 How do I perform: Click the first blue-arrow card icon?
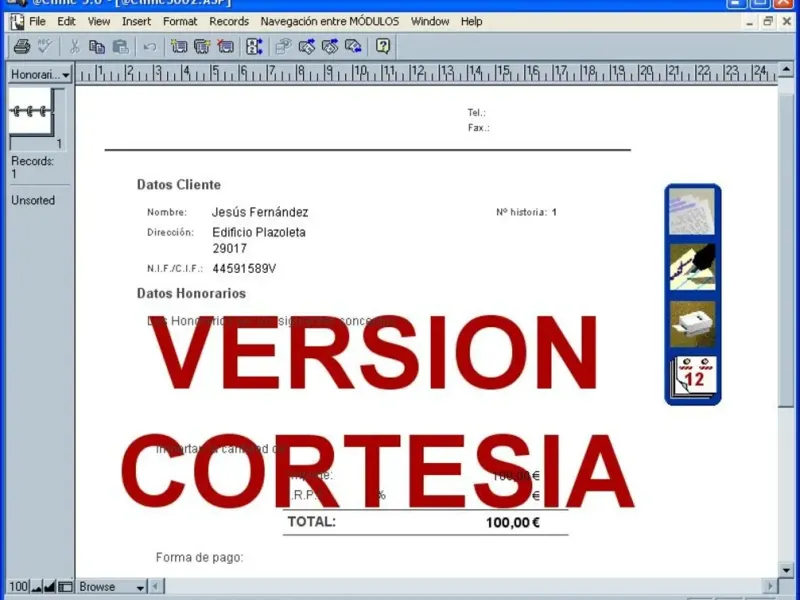pos(307,47)
